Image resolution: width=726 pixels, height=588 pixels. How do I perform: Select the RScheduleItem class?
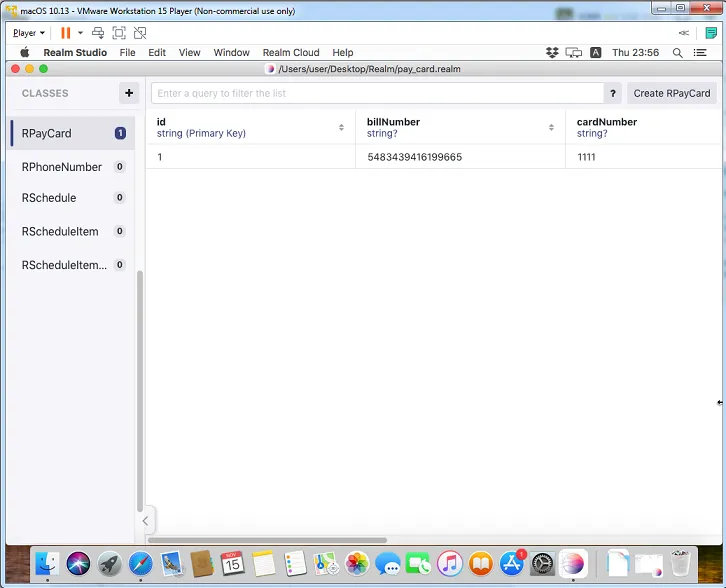(73, 231)
